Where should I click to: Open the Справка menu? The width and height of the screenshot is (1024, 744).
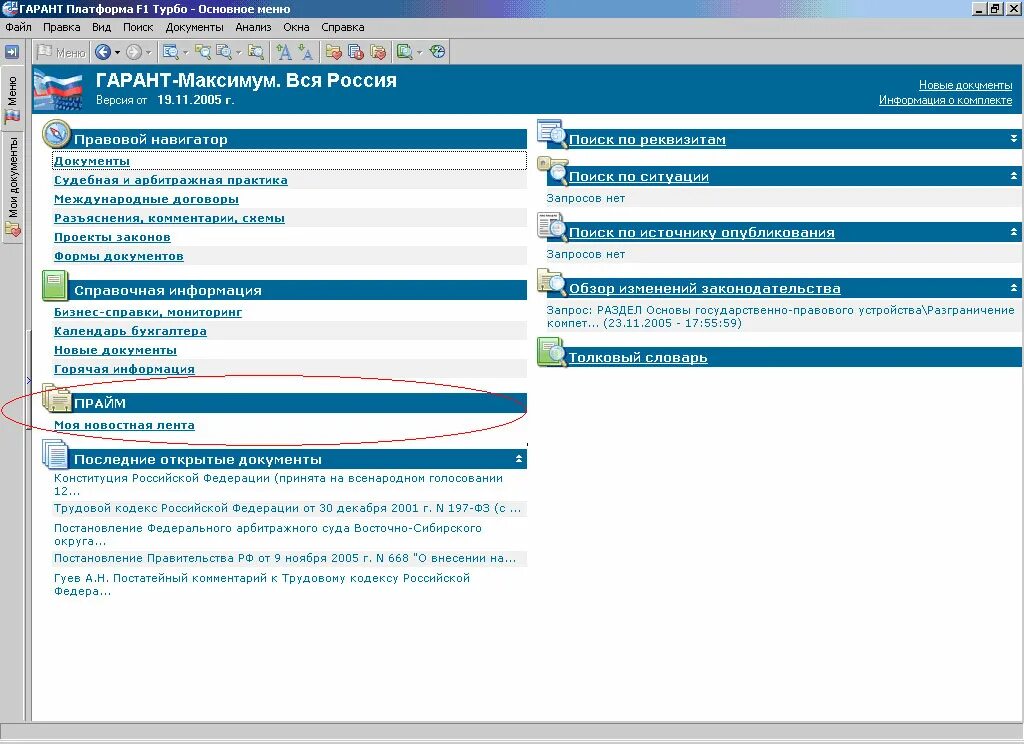(x=343, y=27)
